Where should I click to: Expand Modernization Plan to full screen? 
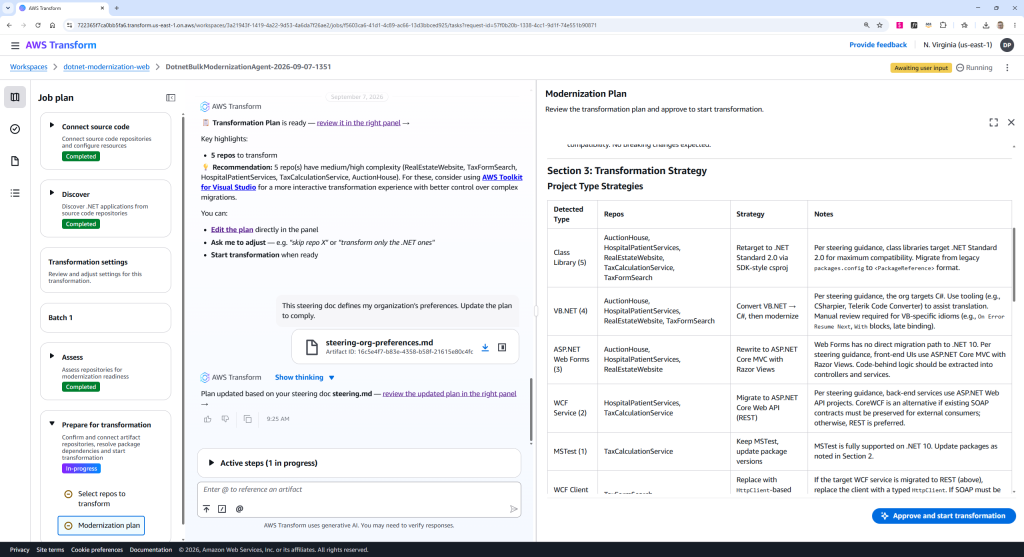993,123
